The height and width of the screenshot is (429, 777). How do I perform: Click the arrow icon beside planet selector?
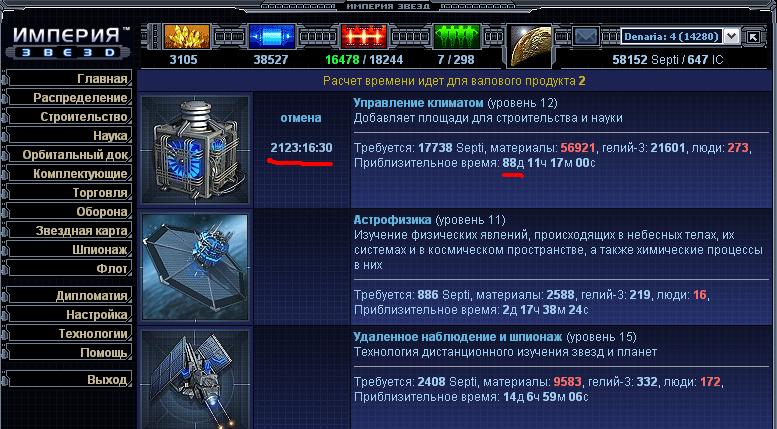[x=753, y=37]
